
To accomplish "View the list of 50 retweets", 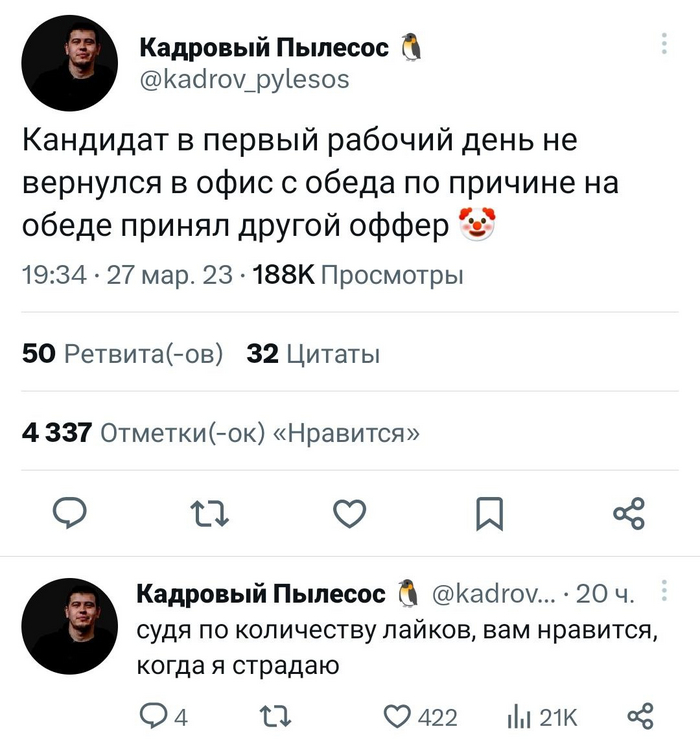I will (x=122, y=354).
